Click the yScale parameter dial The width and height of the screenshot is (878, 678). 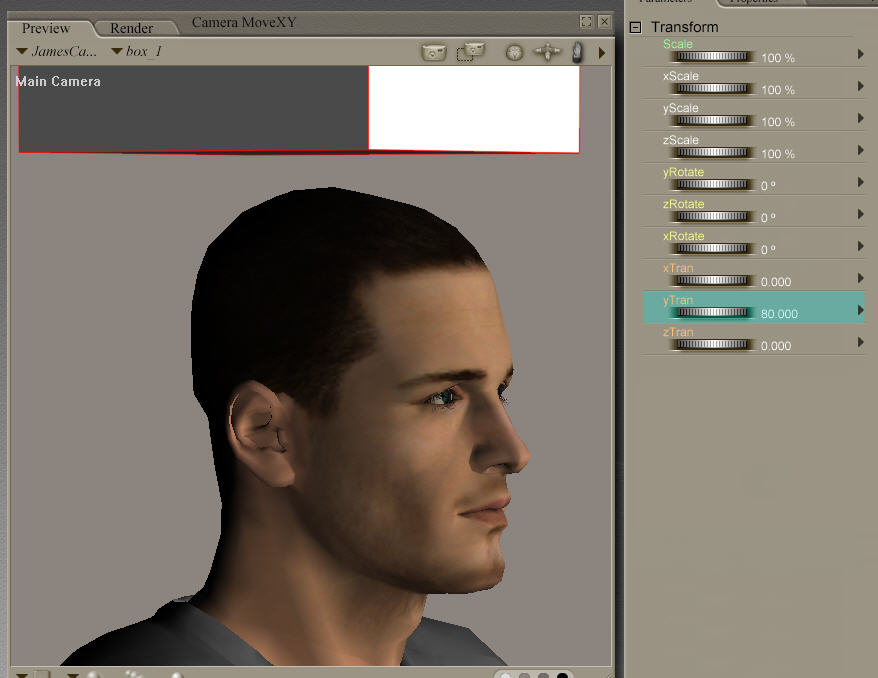pyautogui.click(x=712, y=120)
